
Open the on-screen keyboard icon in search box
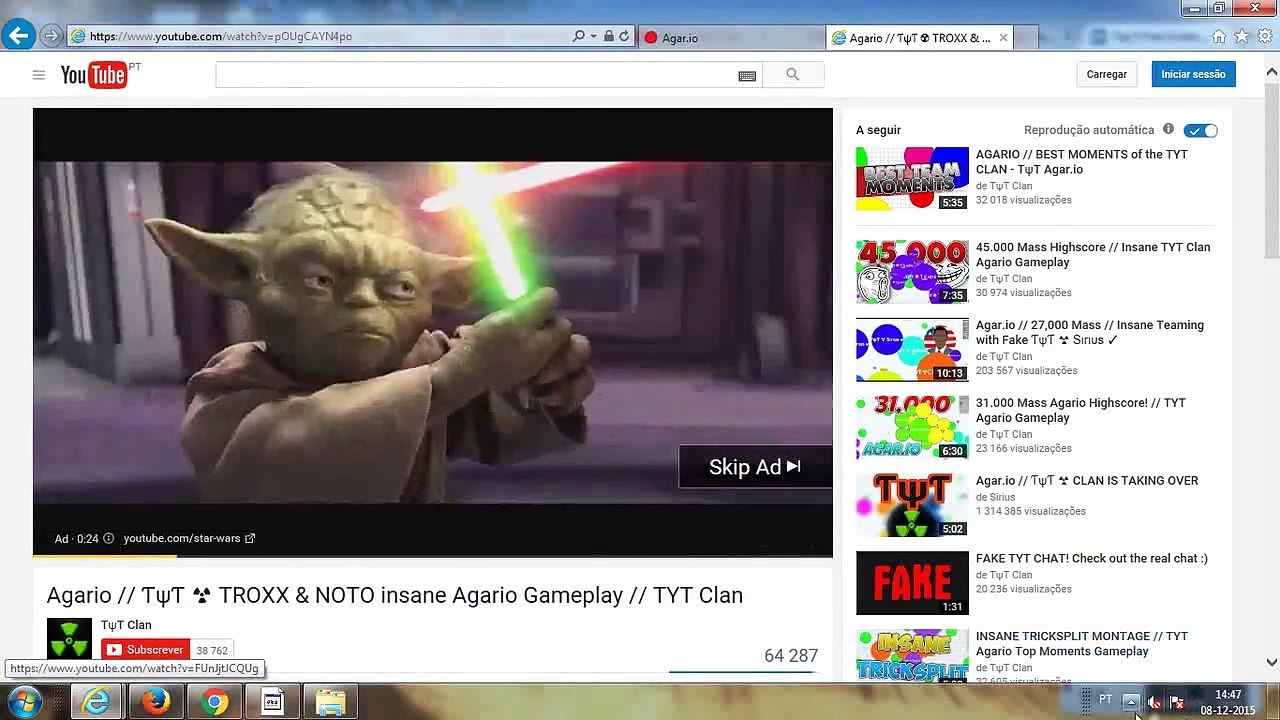pyautogui.click(x=747, y=75)
